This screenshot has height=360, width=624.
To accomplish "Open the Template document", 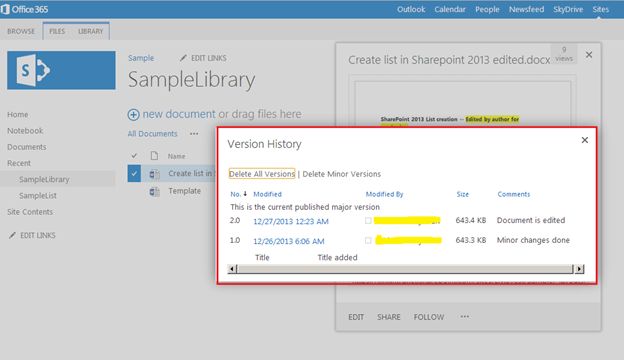I will pos(184,191).
